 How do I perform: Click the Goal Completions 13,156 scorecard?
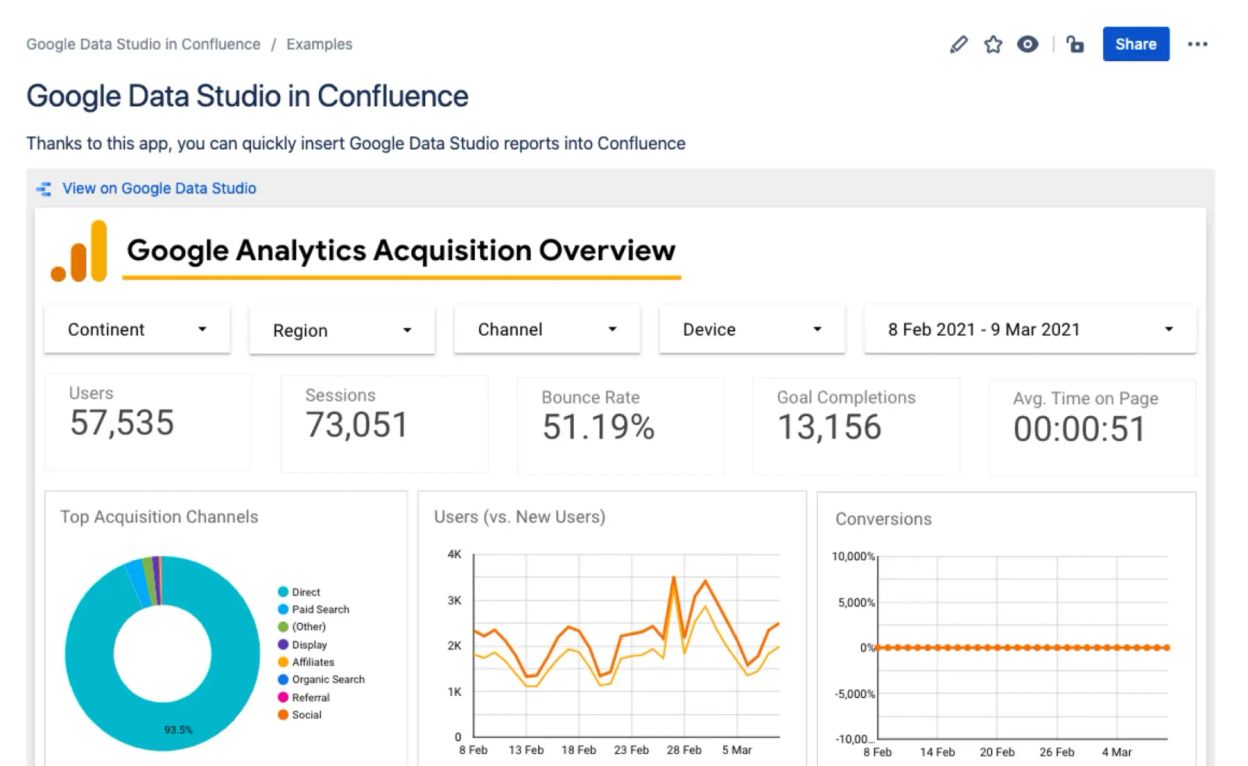(856, 426)
